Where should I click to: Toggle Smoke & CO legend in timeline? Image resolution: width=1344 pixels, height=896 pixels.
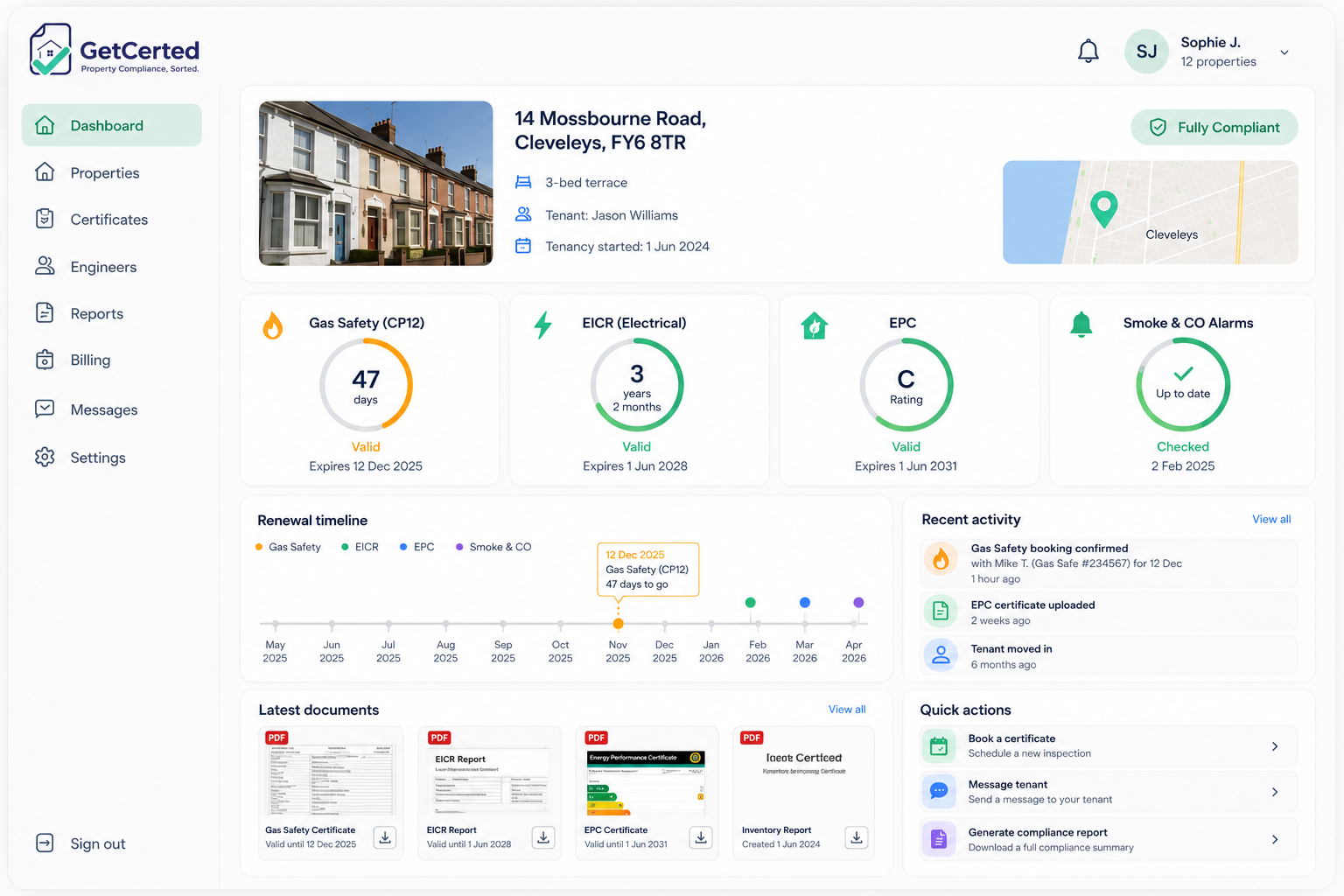(x=493, y=547)
